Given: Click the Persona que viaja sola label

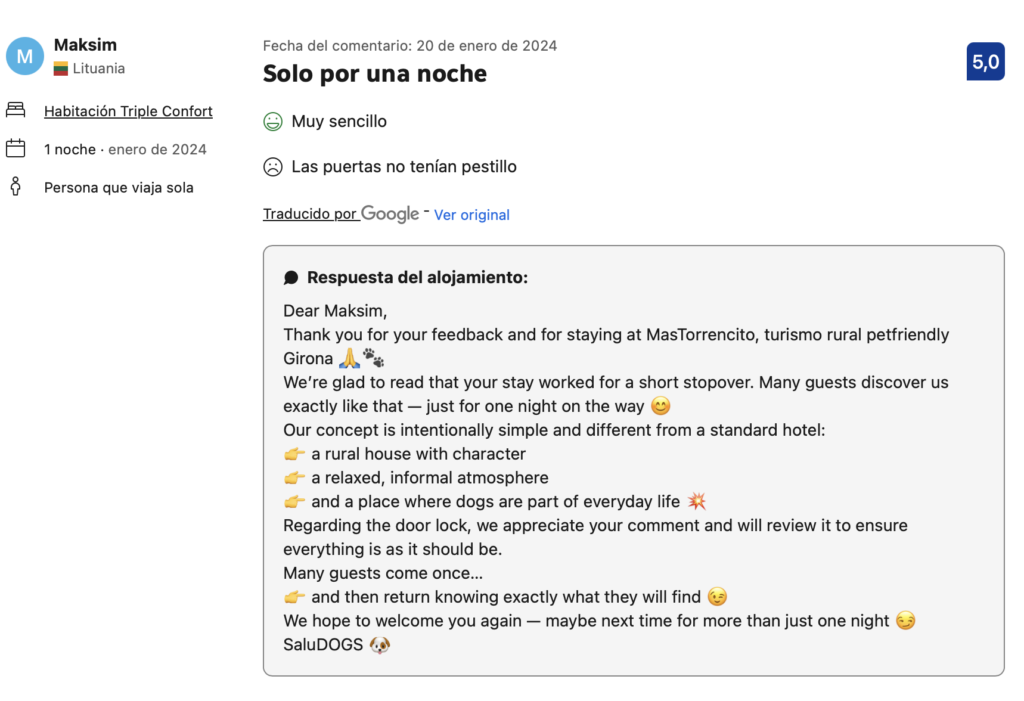Looking at the screenshot, I should tap(119, 187).
